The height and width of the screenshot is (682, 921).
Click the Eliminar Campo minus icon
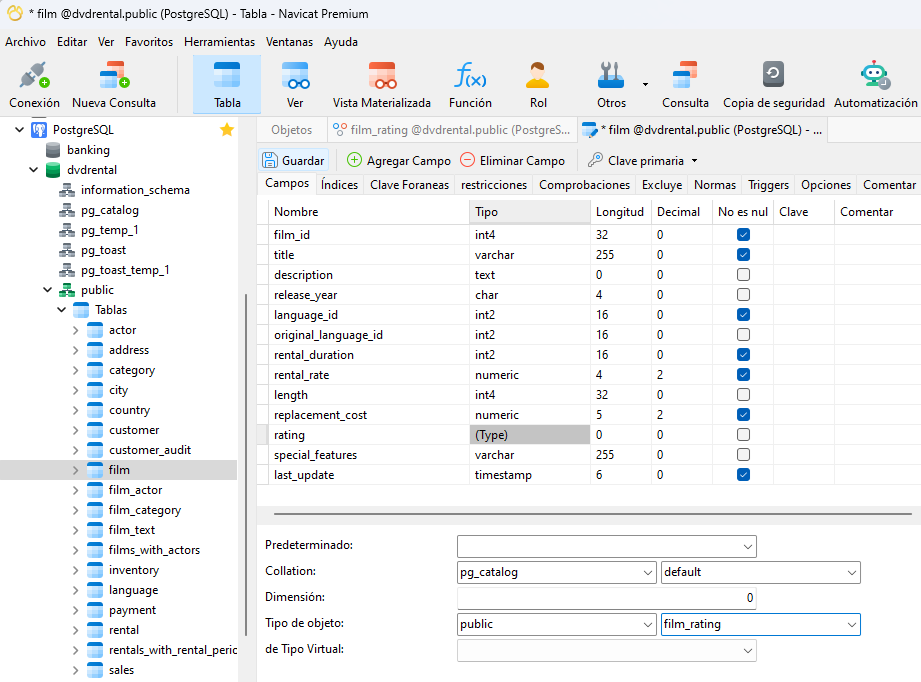pyautogui.click(x=467, y=160)
